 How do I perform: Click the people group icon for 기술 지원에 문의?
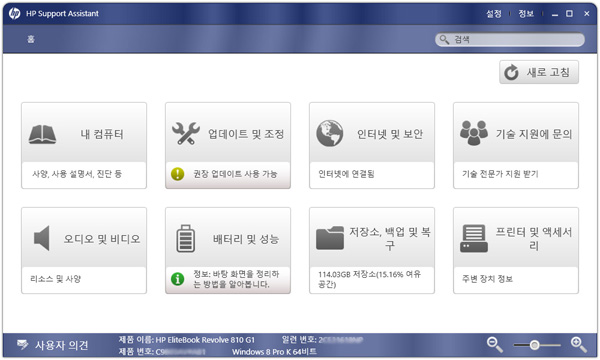pyautogui.click(x=474, y=133)
